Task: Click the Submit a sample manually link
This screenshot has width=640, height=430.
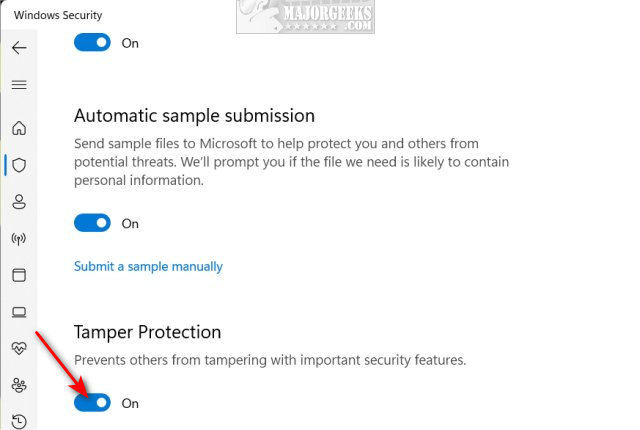Action: (x=148, y=267)
